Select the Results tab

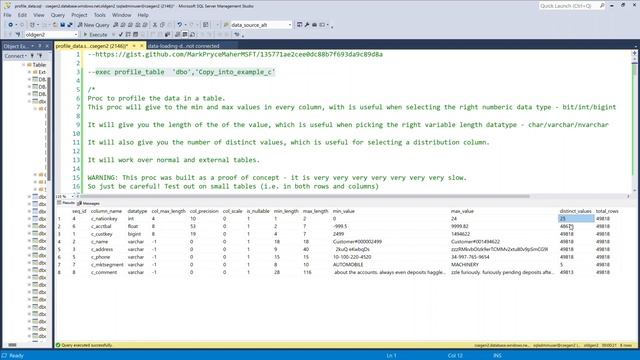tap(66, 203)
